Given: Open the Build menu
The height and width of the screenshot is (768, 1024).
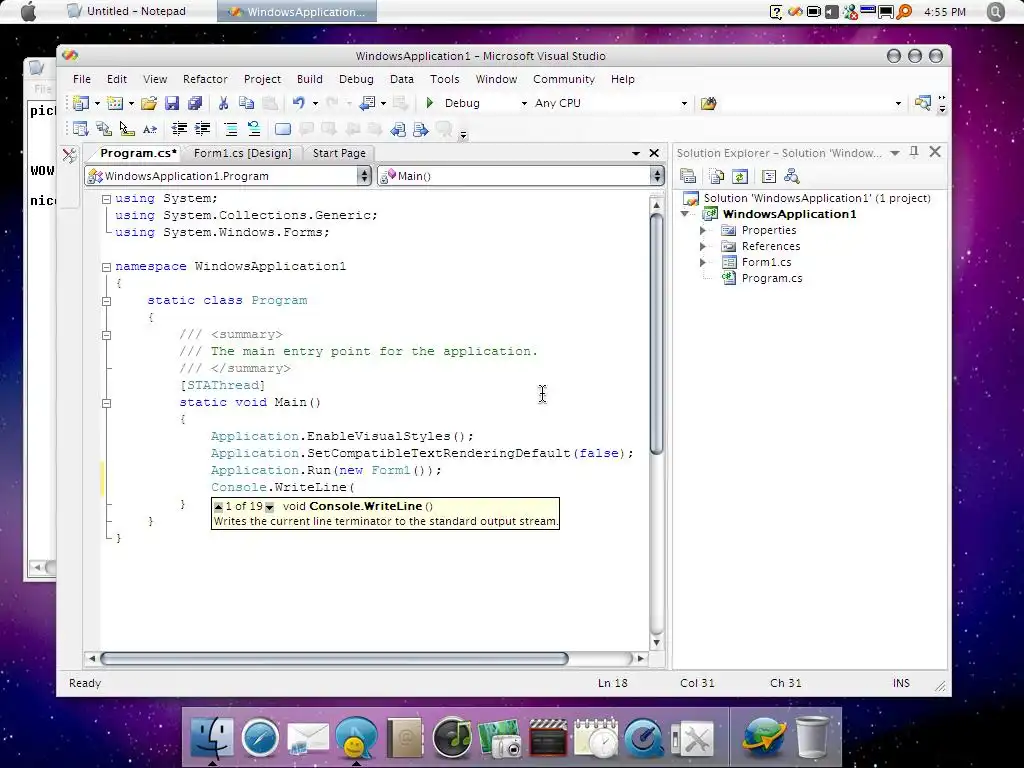Looking at the screenshot, I should click(310, 79).
